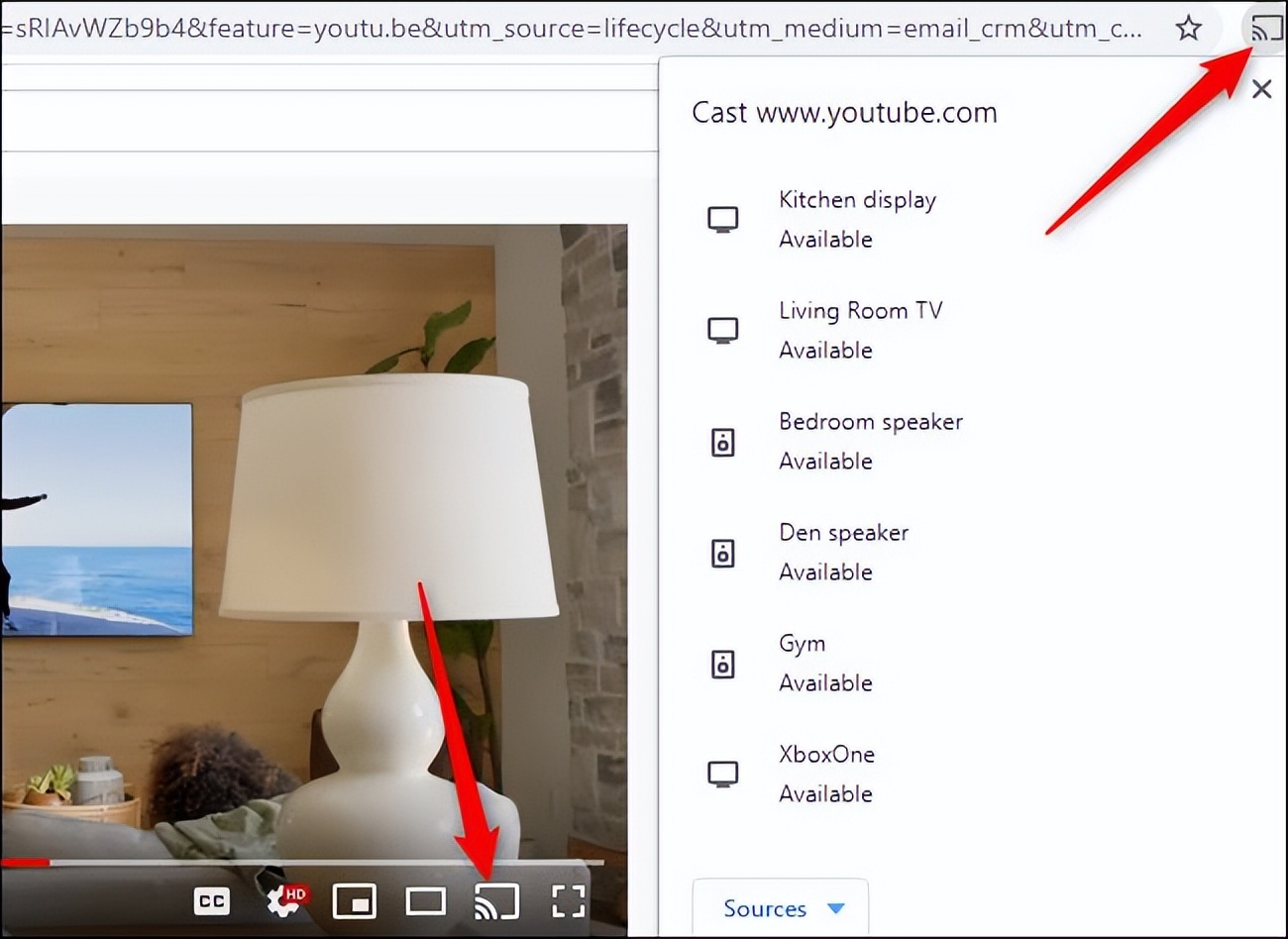Click the Kitchen display monitor icon
This screenshot has height=939, width=1288.
point(723,218)
